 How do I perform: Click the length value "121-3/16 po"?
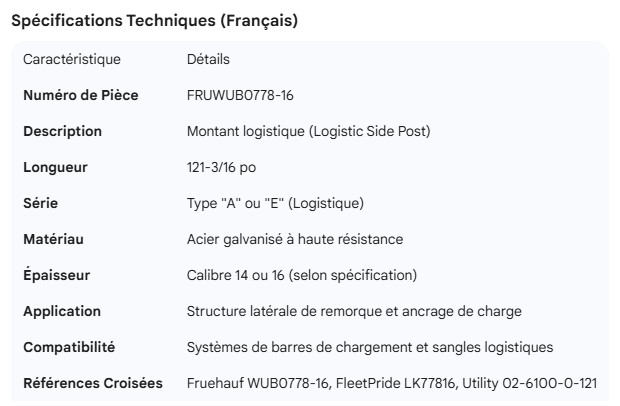223,167
